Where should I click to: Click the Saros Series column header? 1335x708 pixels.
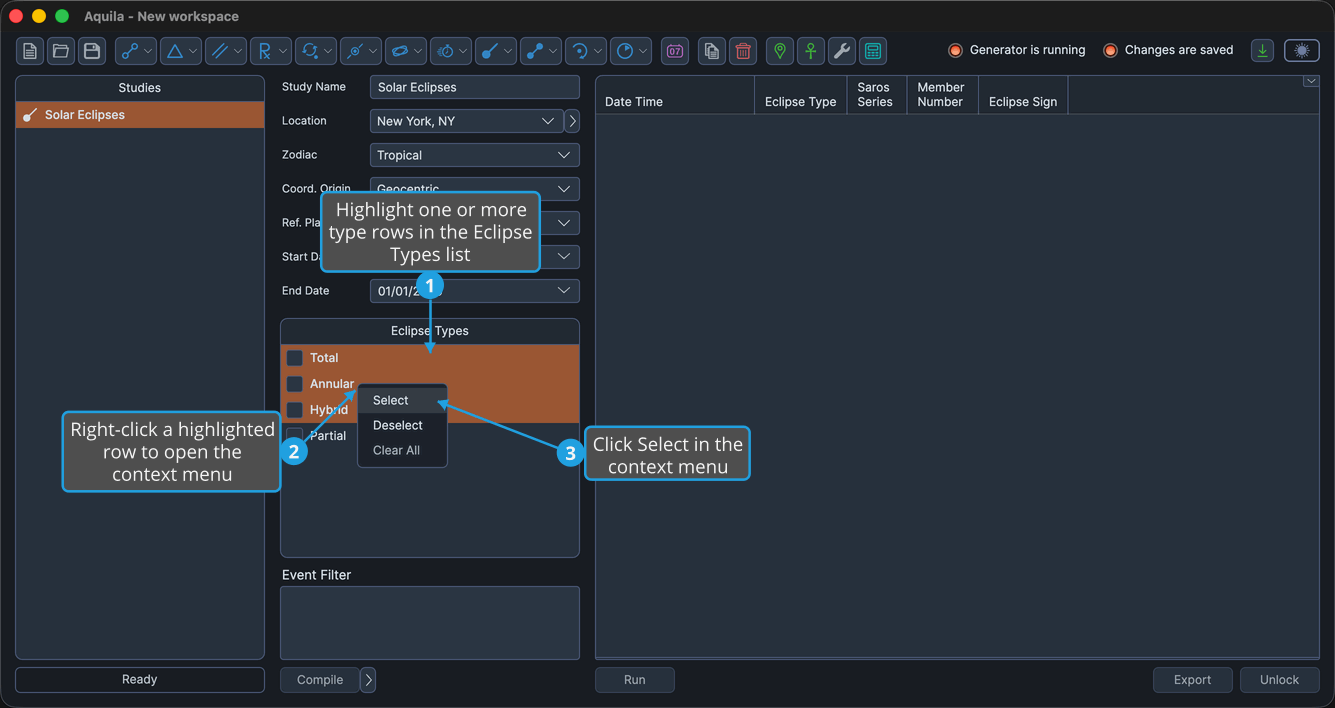pyautogui.click(x=877, y=95)
